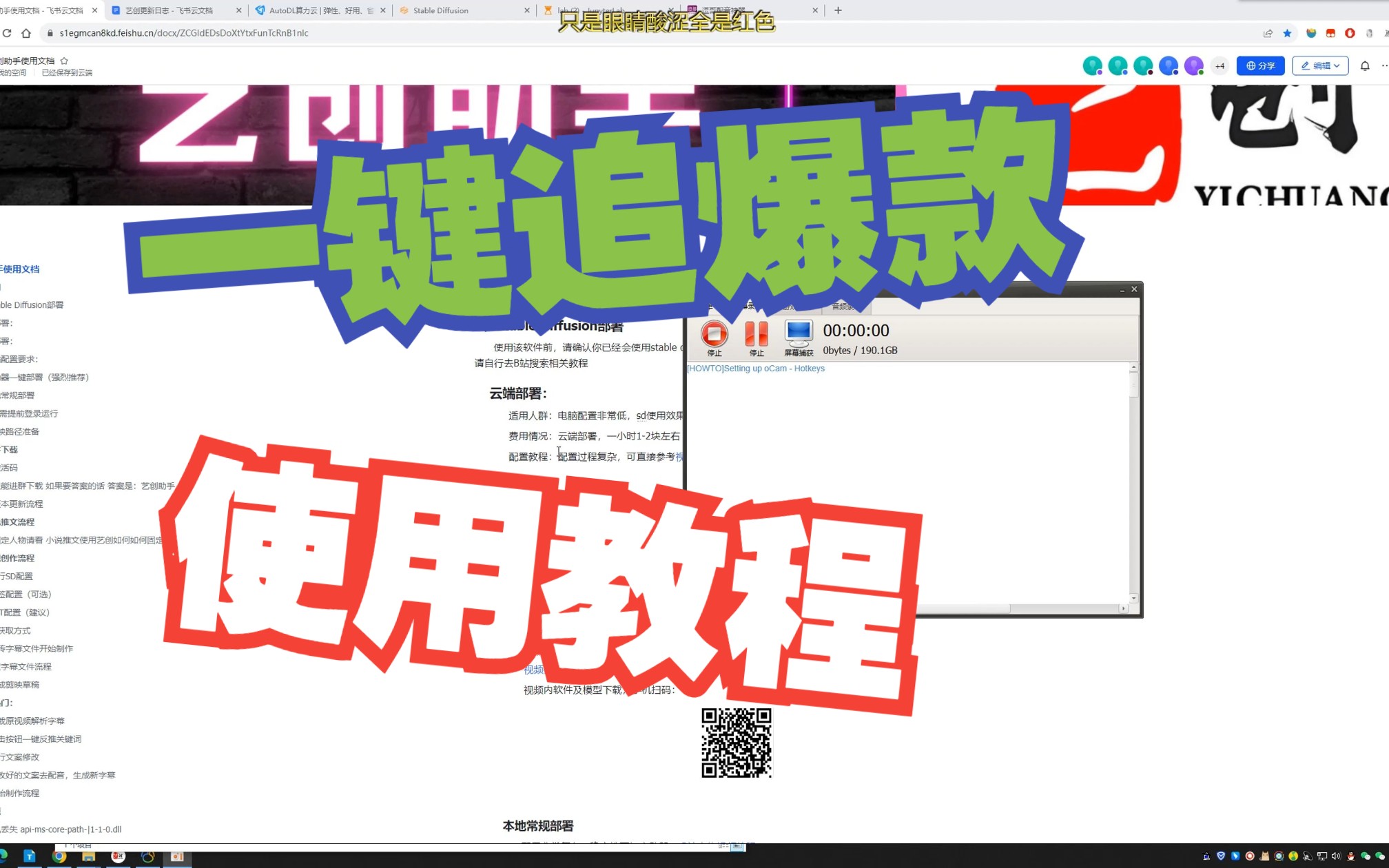Screen dimensions: 1389x868
Task: Bookmark page with the blue star icon
Action: [1287, 33]
